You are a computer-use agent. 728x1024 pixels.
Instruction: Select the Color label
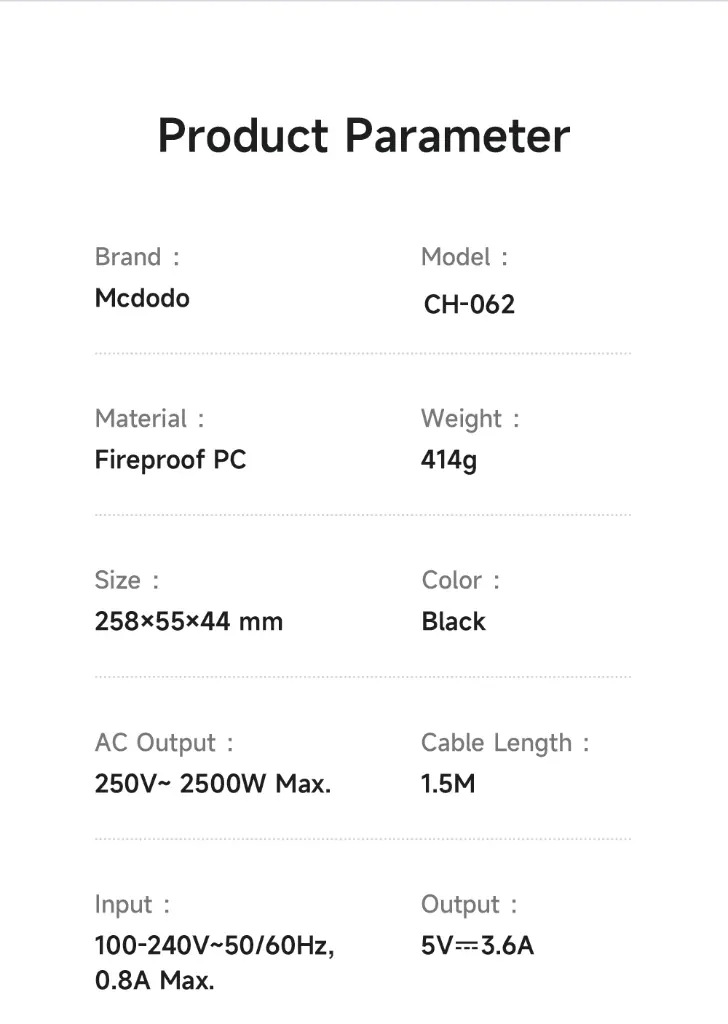tap(461, 581)
